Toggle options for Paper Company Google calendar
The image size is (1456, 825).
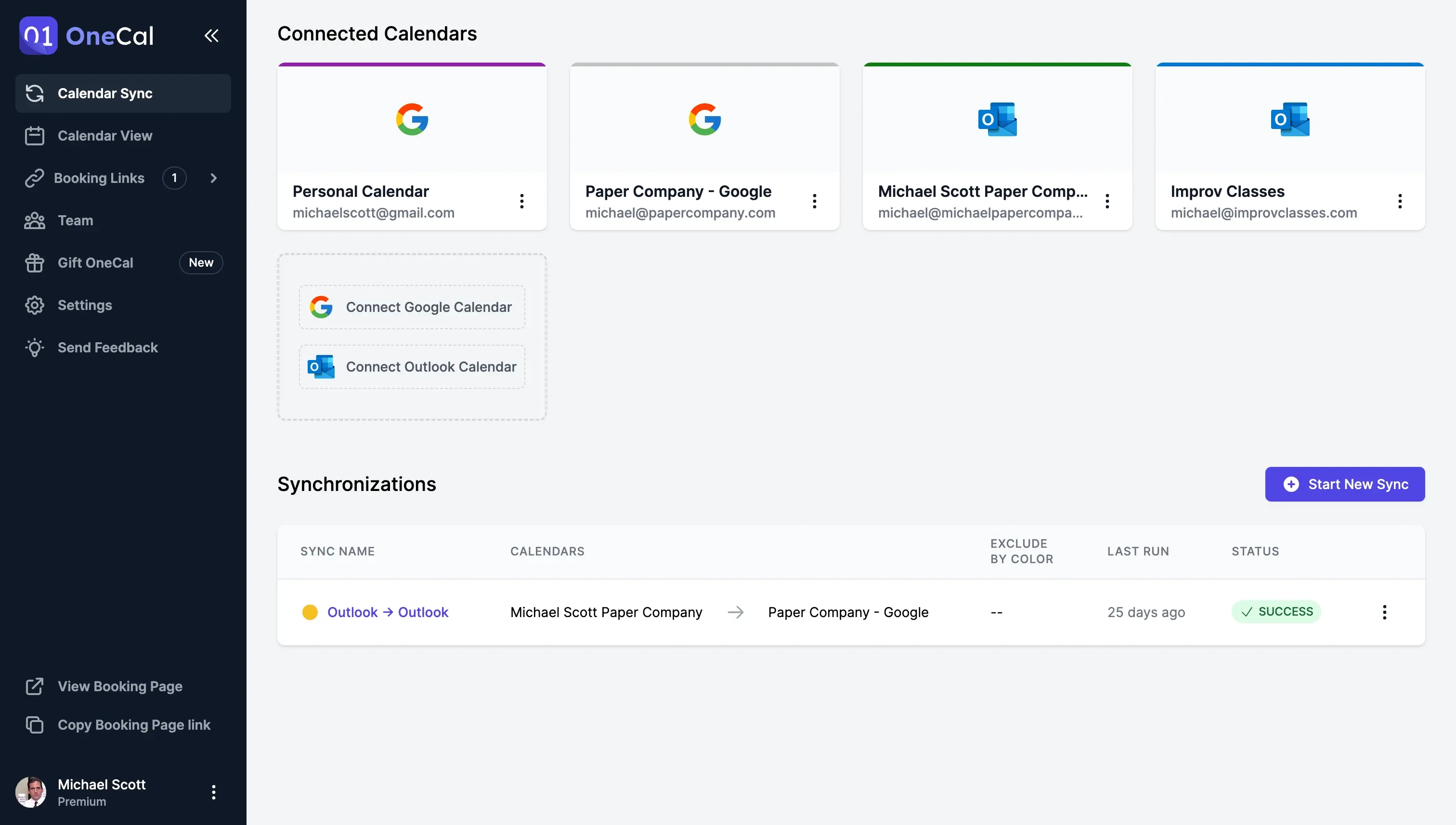(x=815, y=201)
